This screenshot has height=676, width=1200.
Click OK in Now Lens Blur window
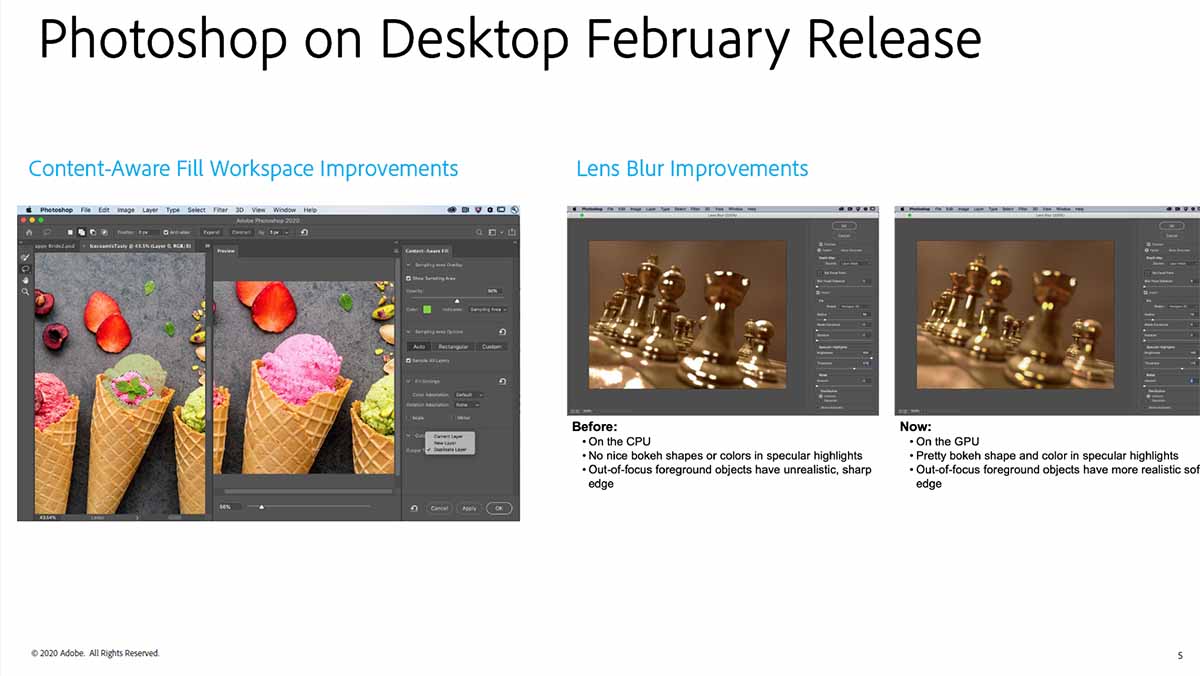[x=1171, y=225]
